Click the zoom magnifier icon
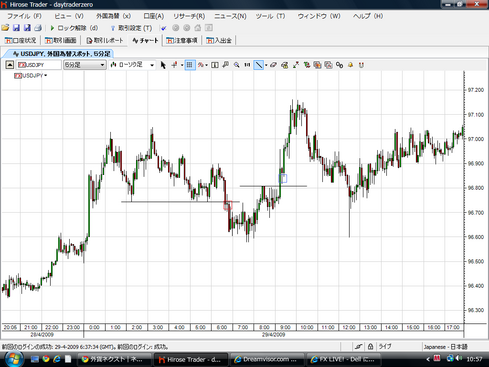Screen dimensions: 489x367 click(x=226, y=64)
